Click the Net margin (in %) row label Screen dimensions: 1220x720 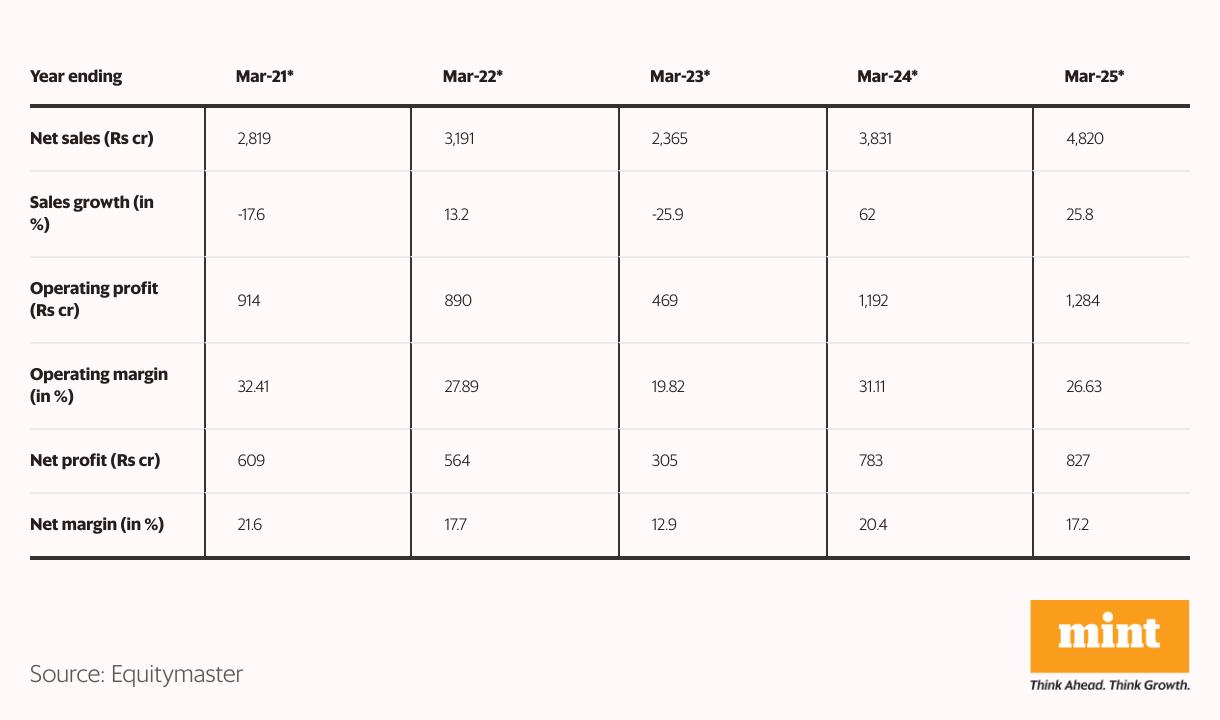point(97,524)
